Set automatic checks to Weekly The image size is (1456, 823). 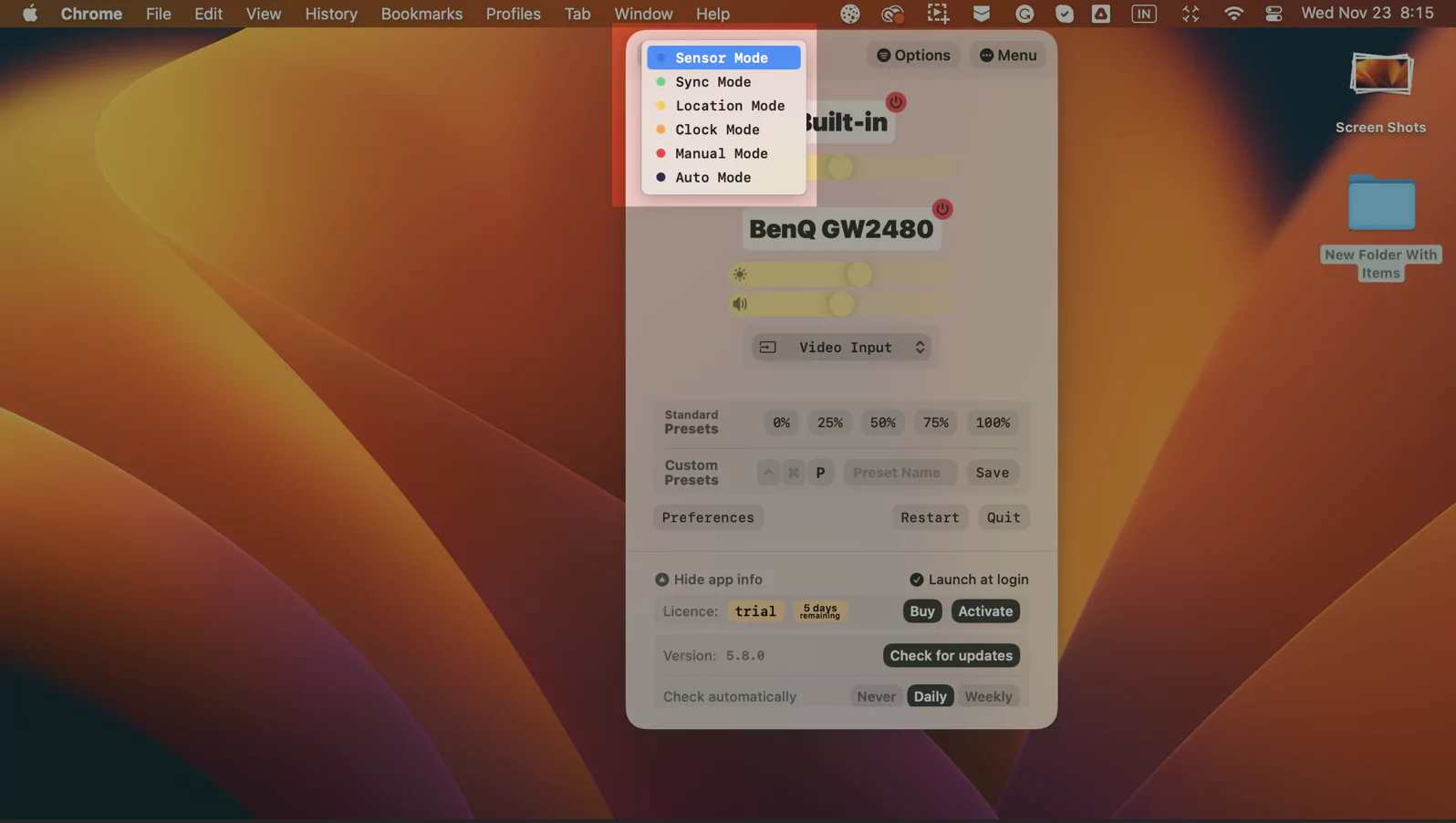[x=988, y=696]
